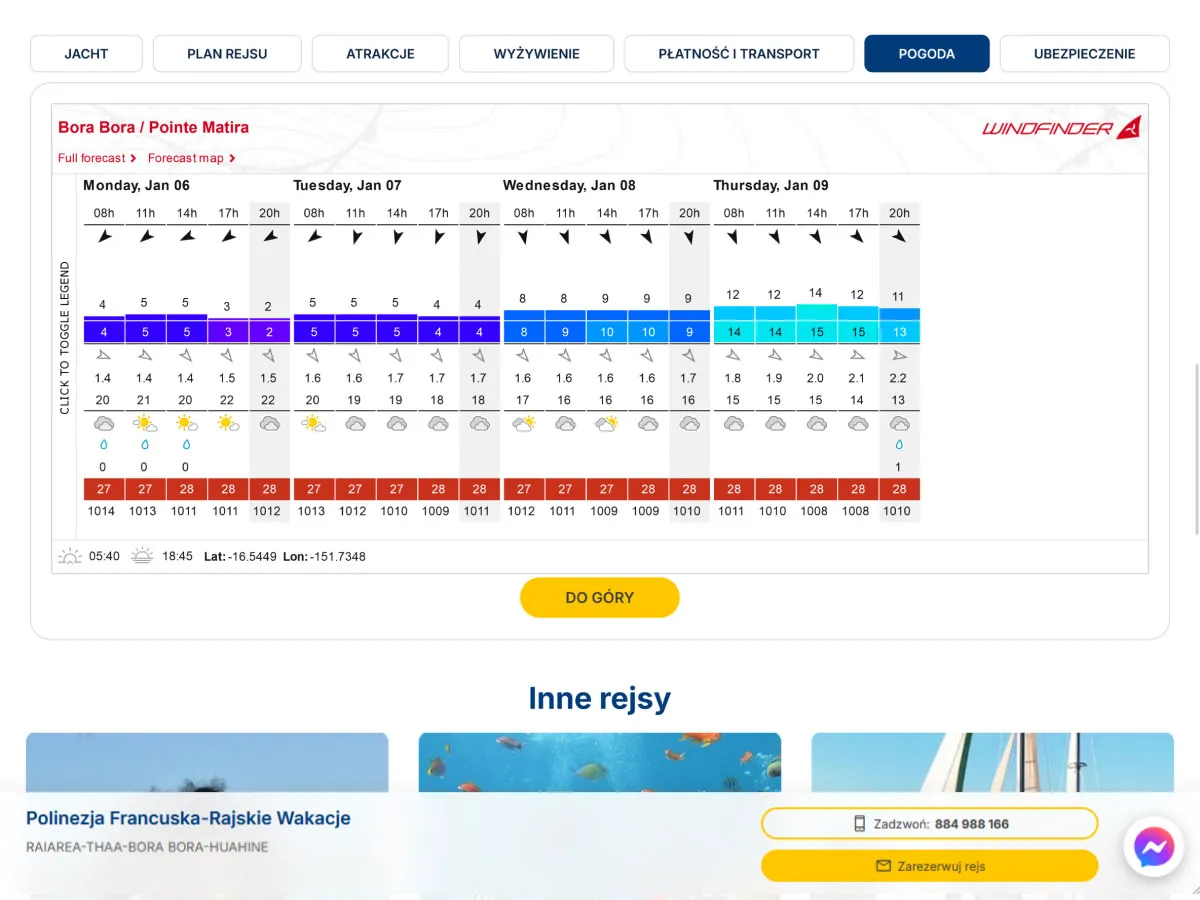Click Monday 11h partly sunny weather icon

145,423
